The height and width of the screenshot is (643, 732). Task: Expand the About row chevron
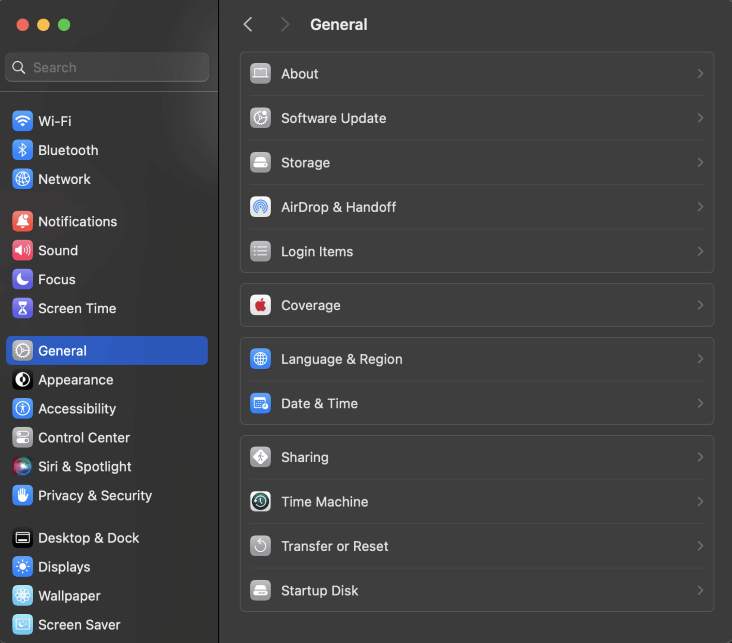[700, 74]
